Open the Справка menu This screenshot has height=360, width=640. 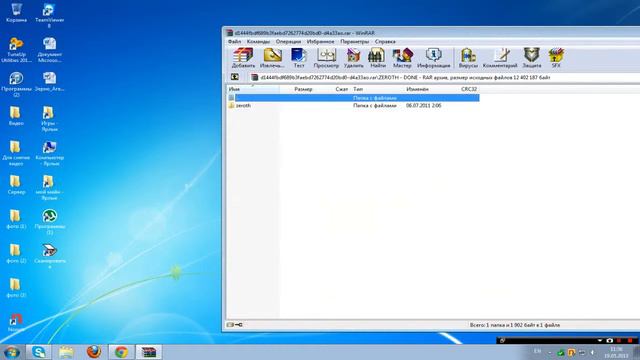tap(385, 42)
